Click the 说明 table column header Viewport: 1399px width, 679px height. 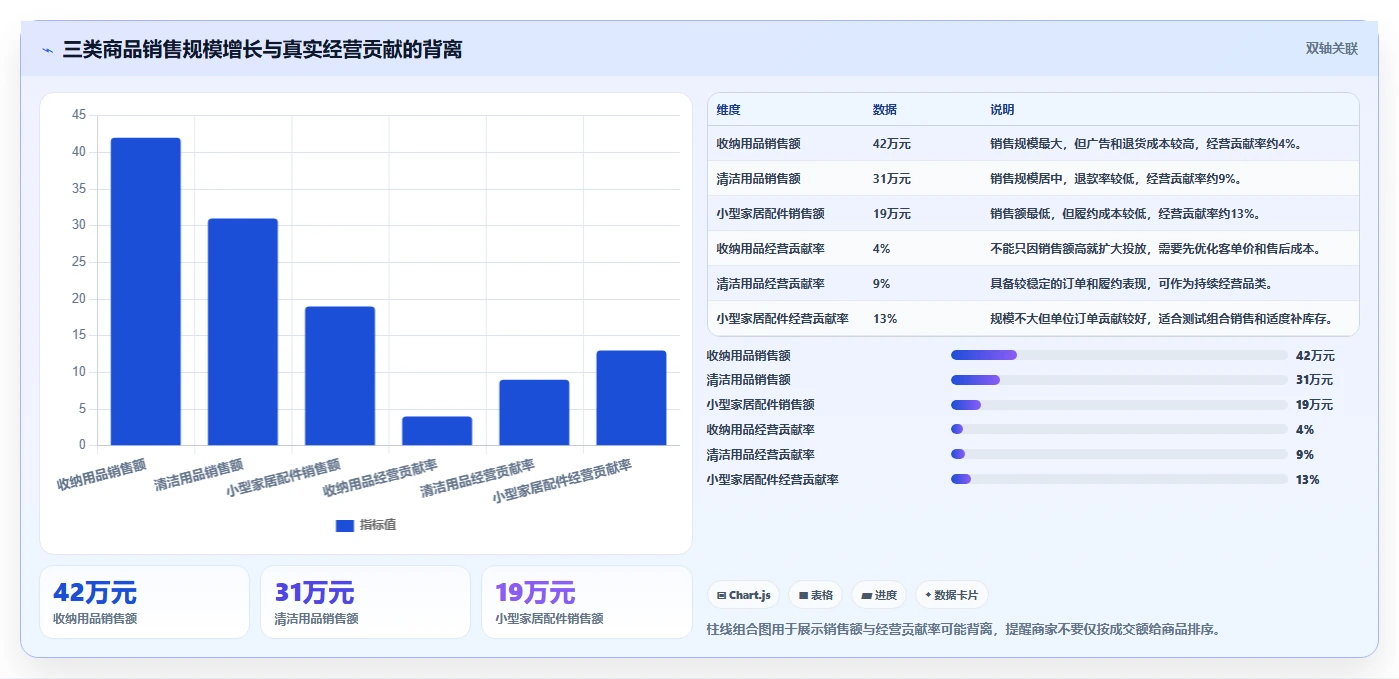tap(1002, 110)
